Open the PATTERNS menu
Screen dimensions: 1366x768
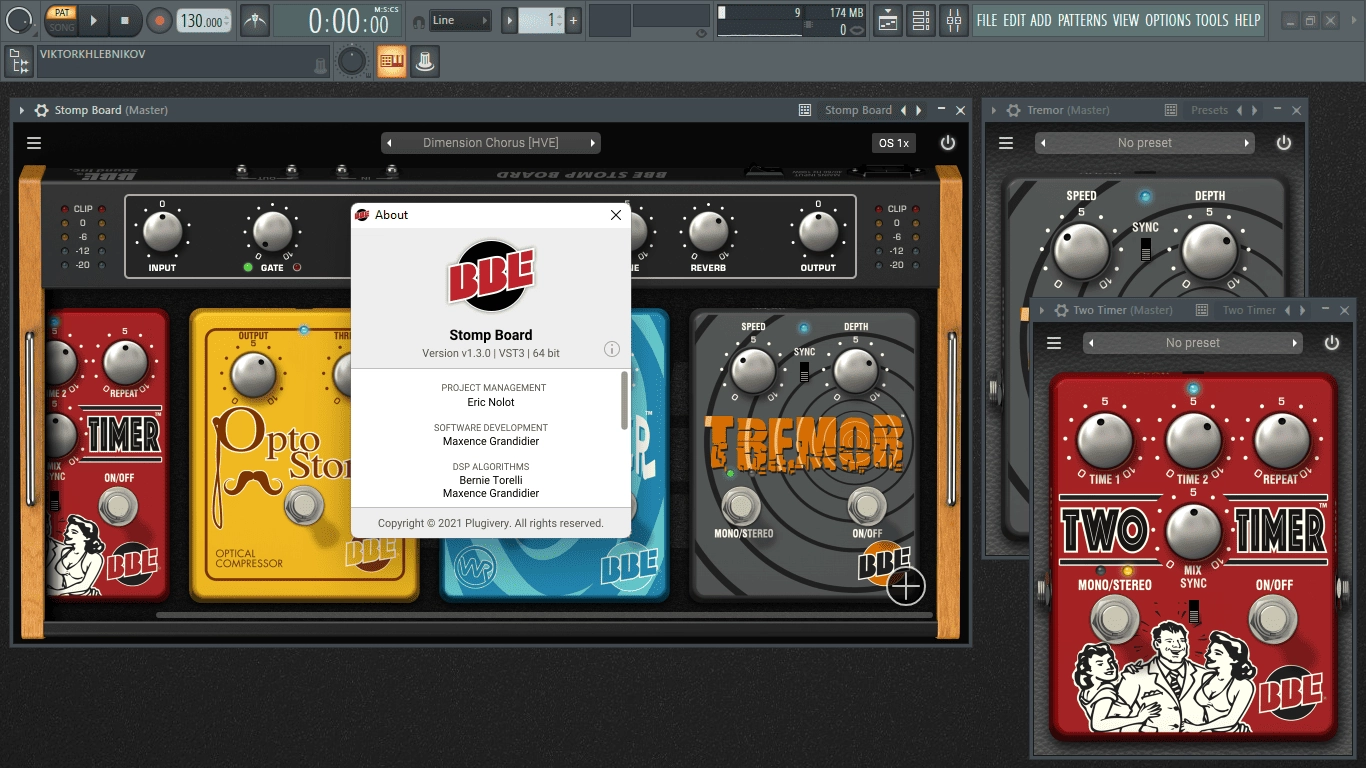(x=1083, y=20)
